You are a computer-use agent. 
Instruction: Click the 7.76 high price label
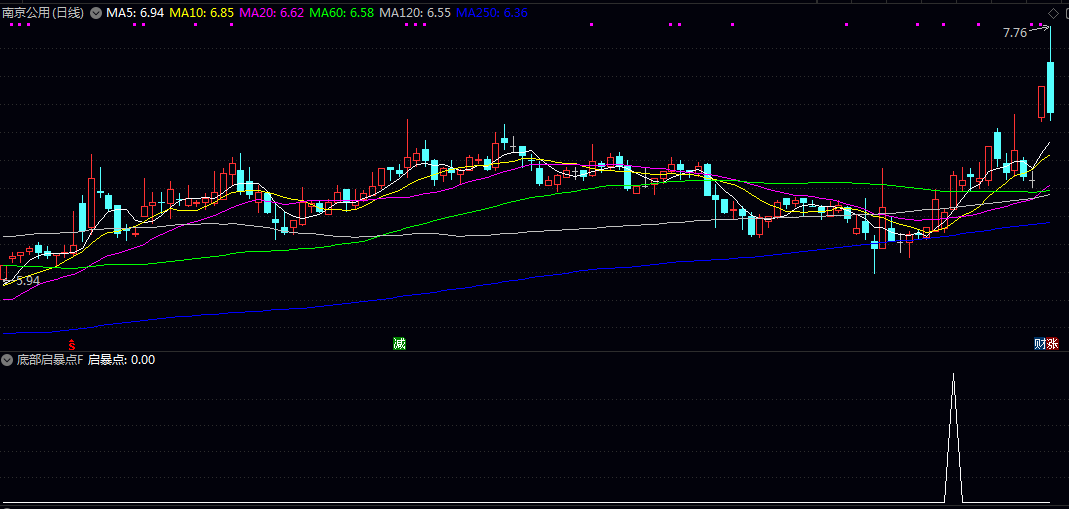[1015, 33]
